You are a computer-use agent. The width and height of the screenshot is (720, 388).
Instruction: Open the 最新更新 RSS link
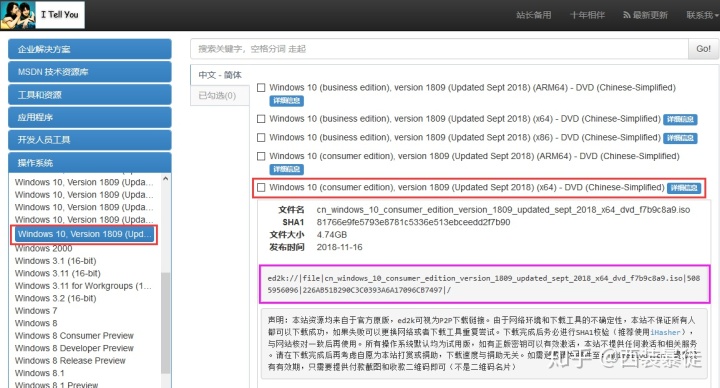[x=645, y=15]
